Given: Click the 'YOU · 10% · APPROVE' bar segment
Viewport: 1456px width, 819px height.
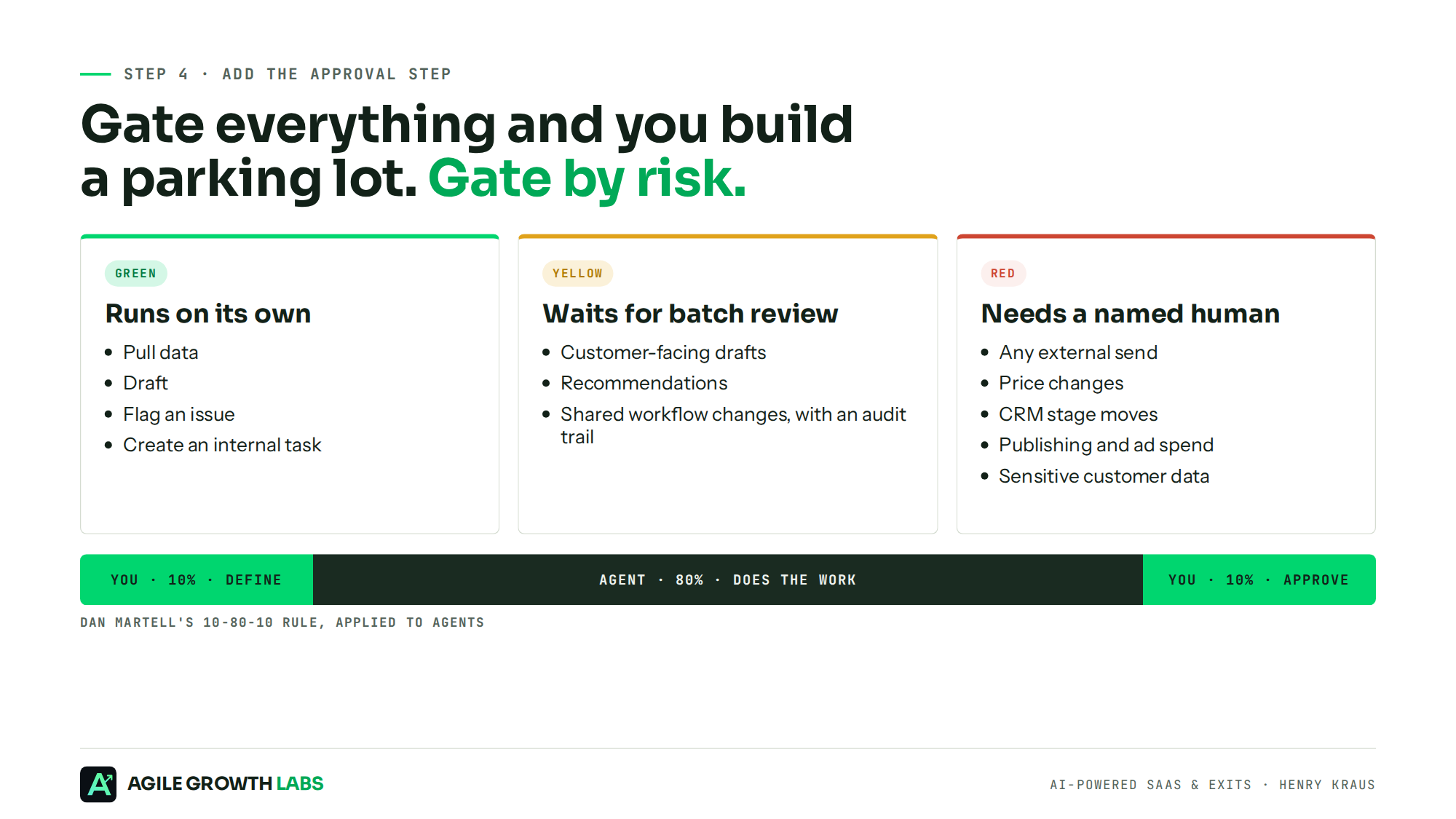Looking at the screenshot, I should tap(1259, 579).
